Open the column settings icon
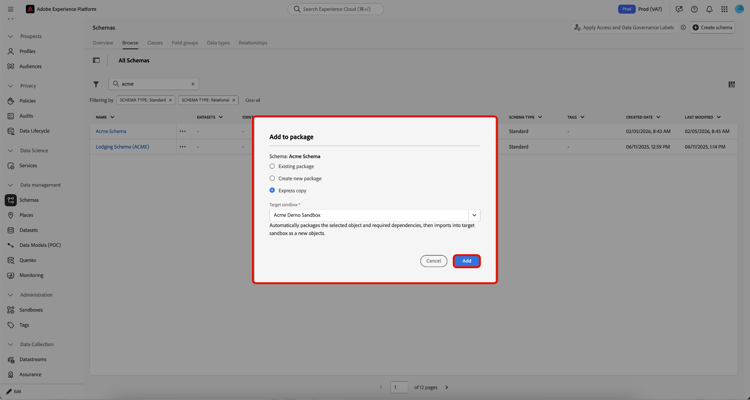This screenshot has height=400, width=750. (x=731, y=84)
